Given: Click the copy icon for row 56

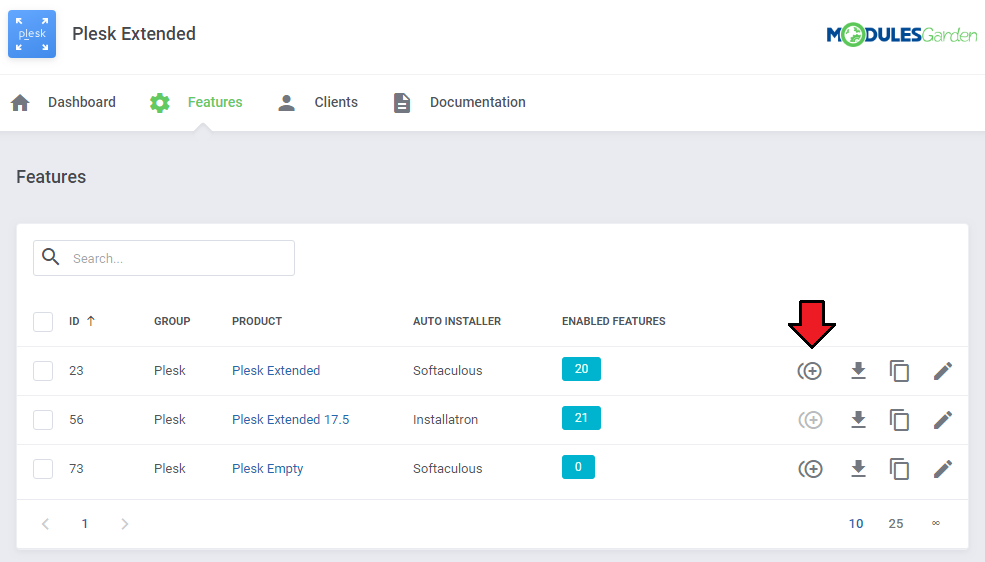Looking at the screenshot, I should (x=900, y=420).
